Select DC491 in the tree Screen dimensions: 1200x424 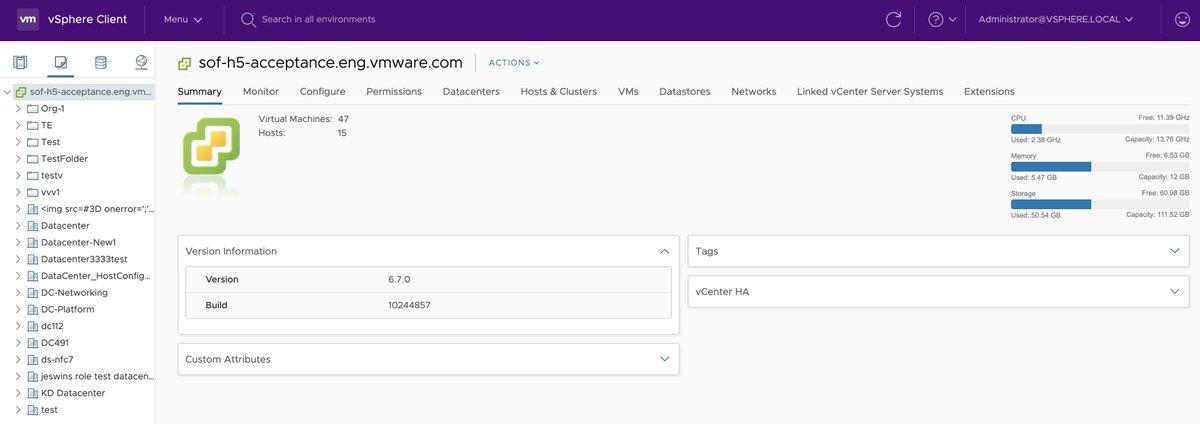[55, 343]
